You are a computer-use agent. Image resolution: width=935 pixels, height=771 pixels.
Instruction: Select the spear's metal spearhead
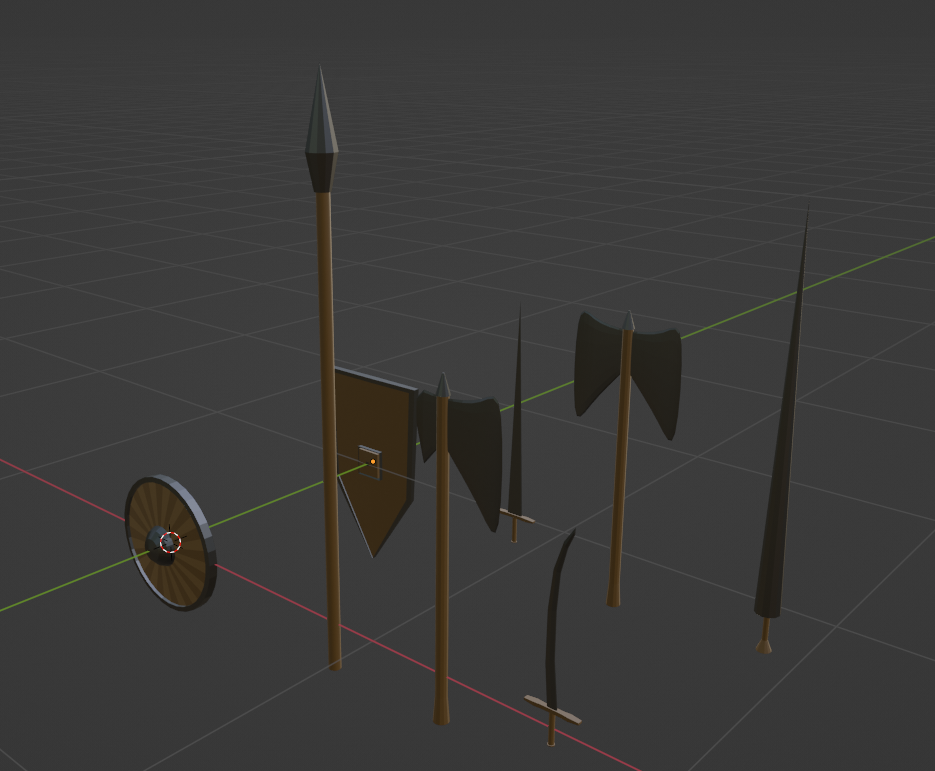[321, 129]
